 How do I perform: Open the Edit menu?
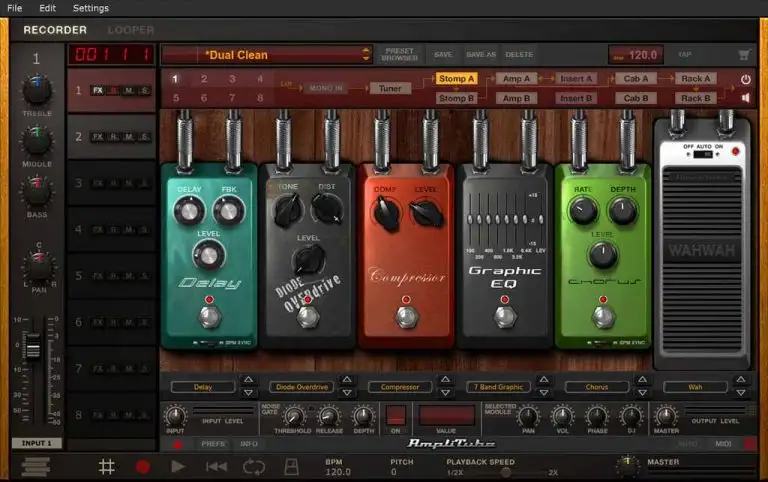pyautogui.click(x=47, y=8)
